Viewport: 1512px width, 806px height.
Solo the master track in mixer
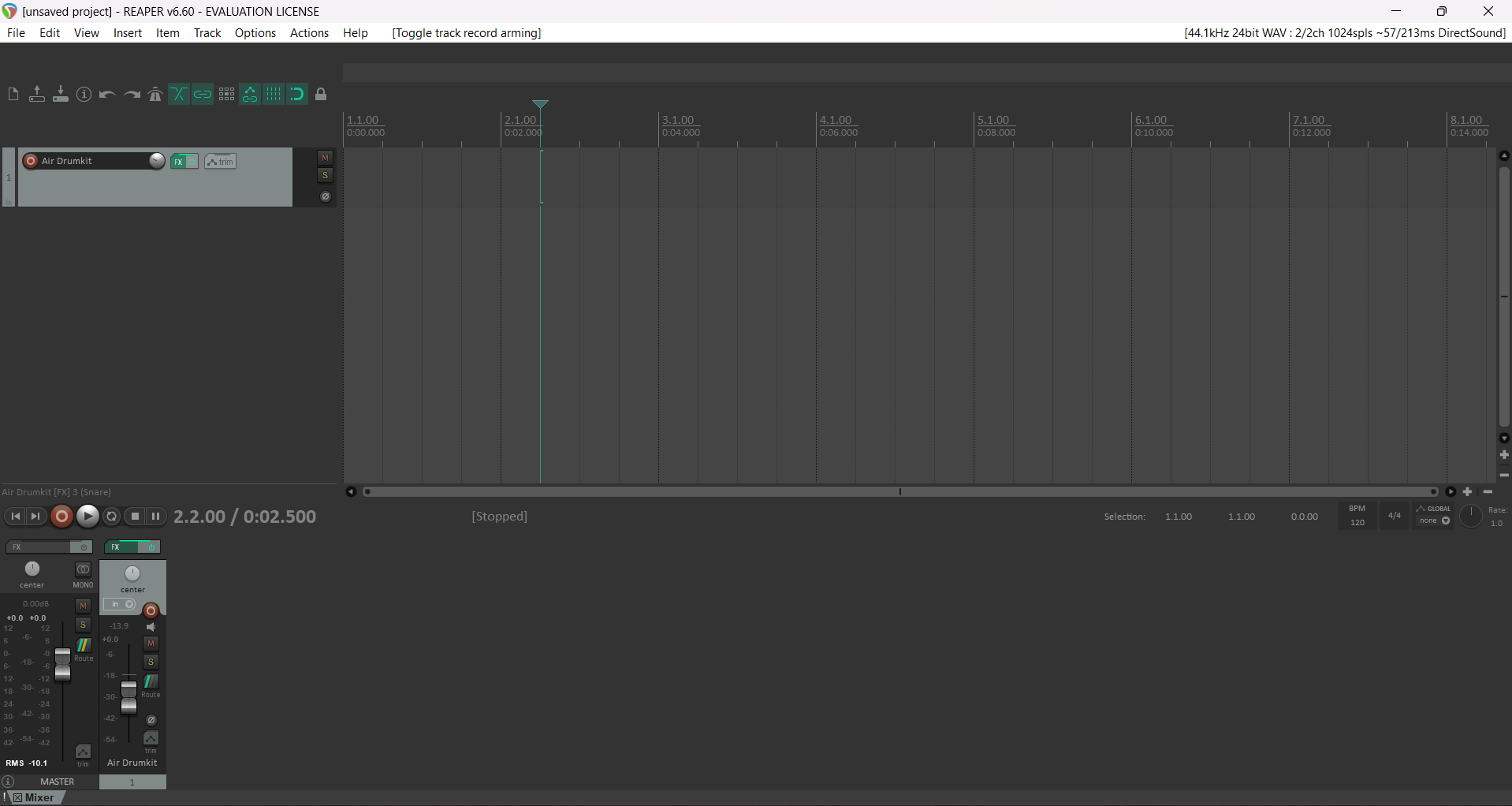click(x=83, y=625)
